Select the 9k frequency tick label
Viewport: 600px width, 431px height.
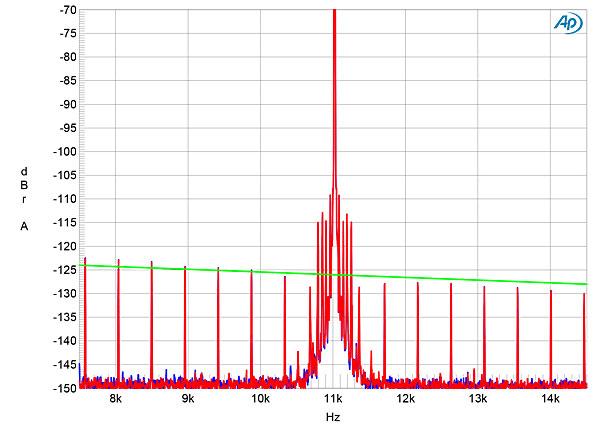[188, 400]
